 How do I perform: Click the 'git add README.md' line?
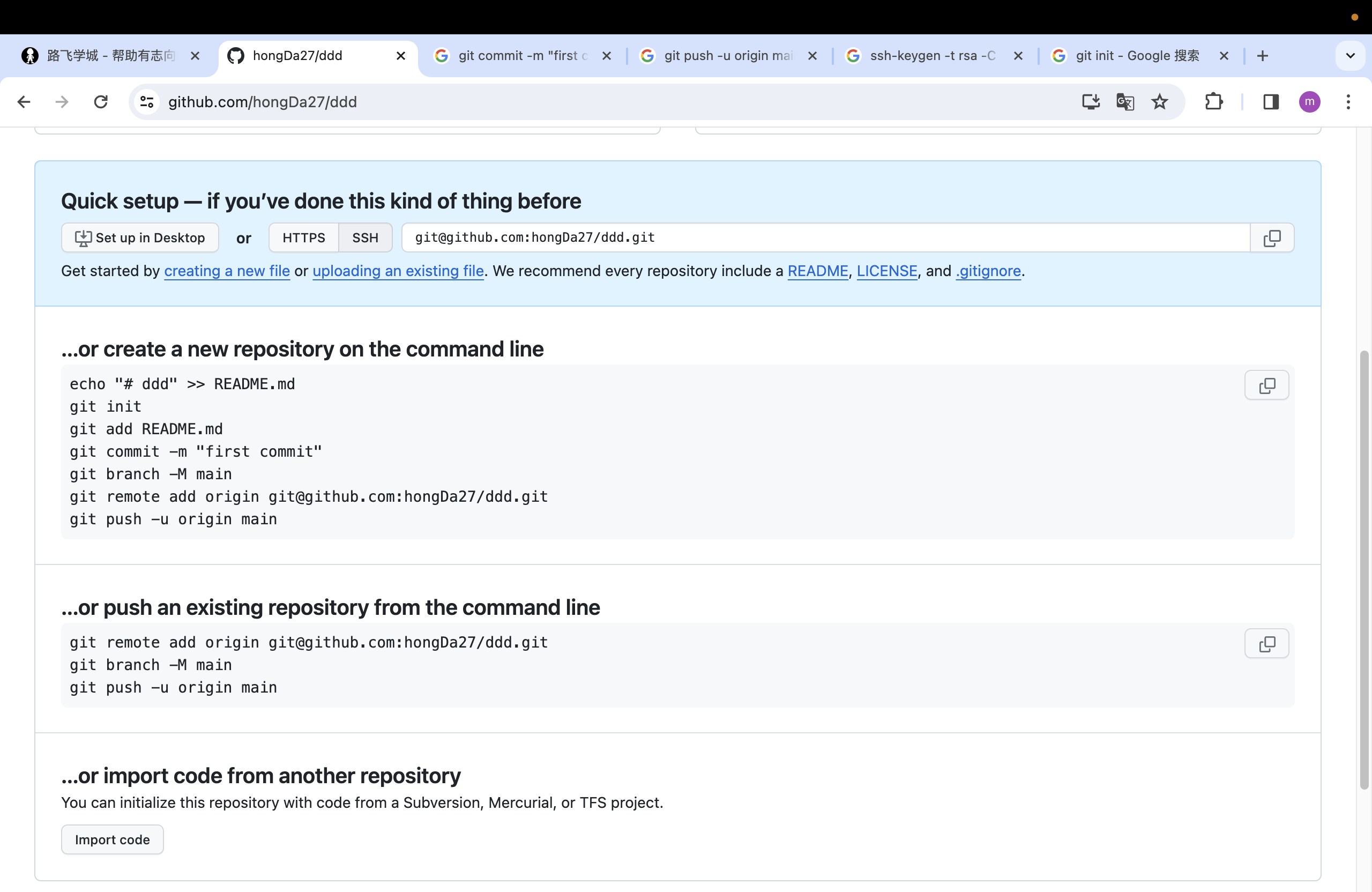(x=146, y=429)
